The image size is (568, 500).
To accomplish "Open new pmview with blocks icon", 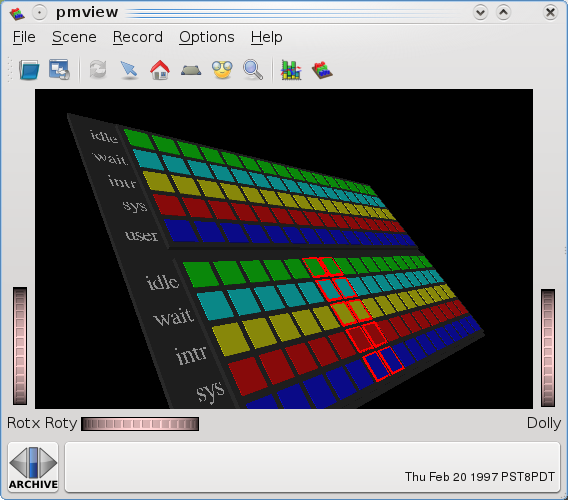I will [x=322, y=70].
